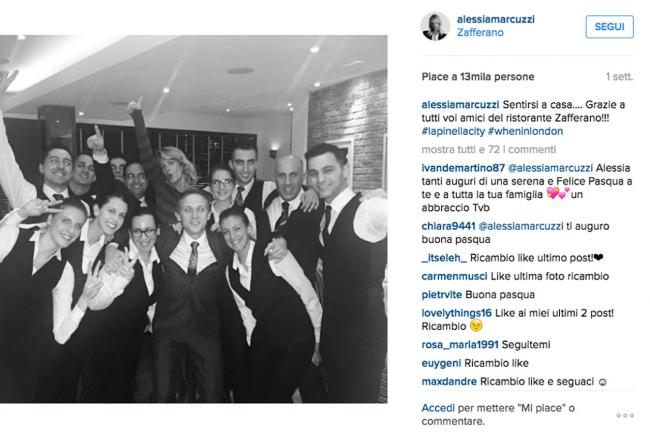
Task: Open euygeni commenter profile
Action: (441, 363)
